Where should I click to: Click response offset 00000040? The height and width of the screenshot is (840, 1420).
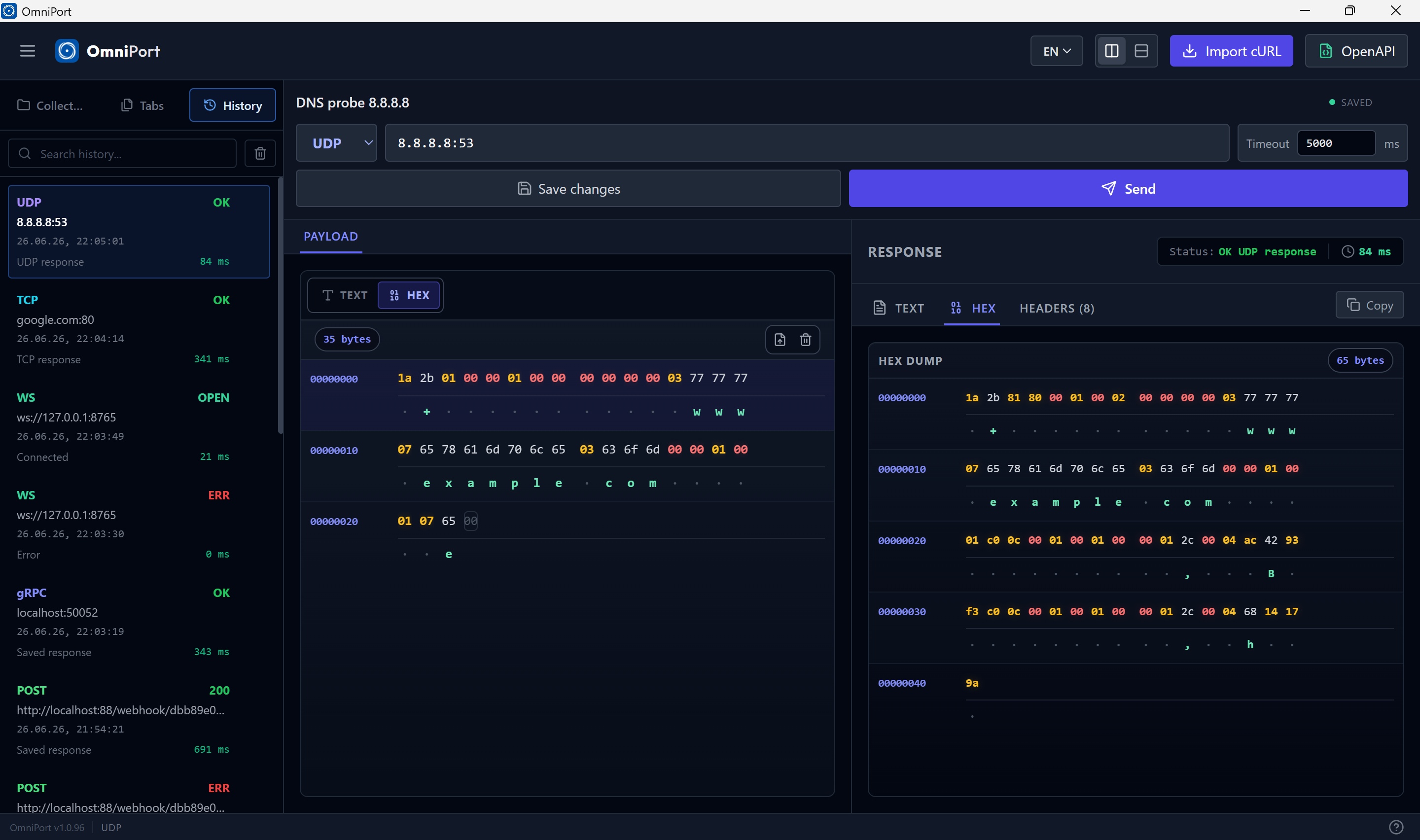point(902,683)
